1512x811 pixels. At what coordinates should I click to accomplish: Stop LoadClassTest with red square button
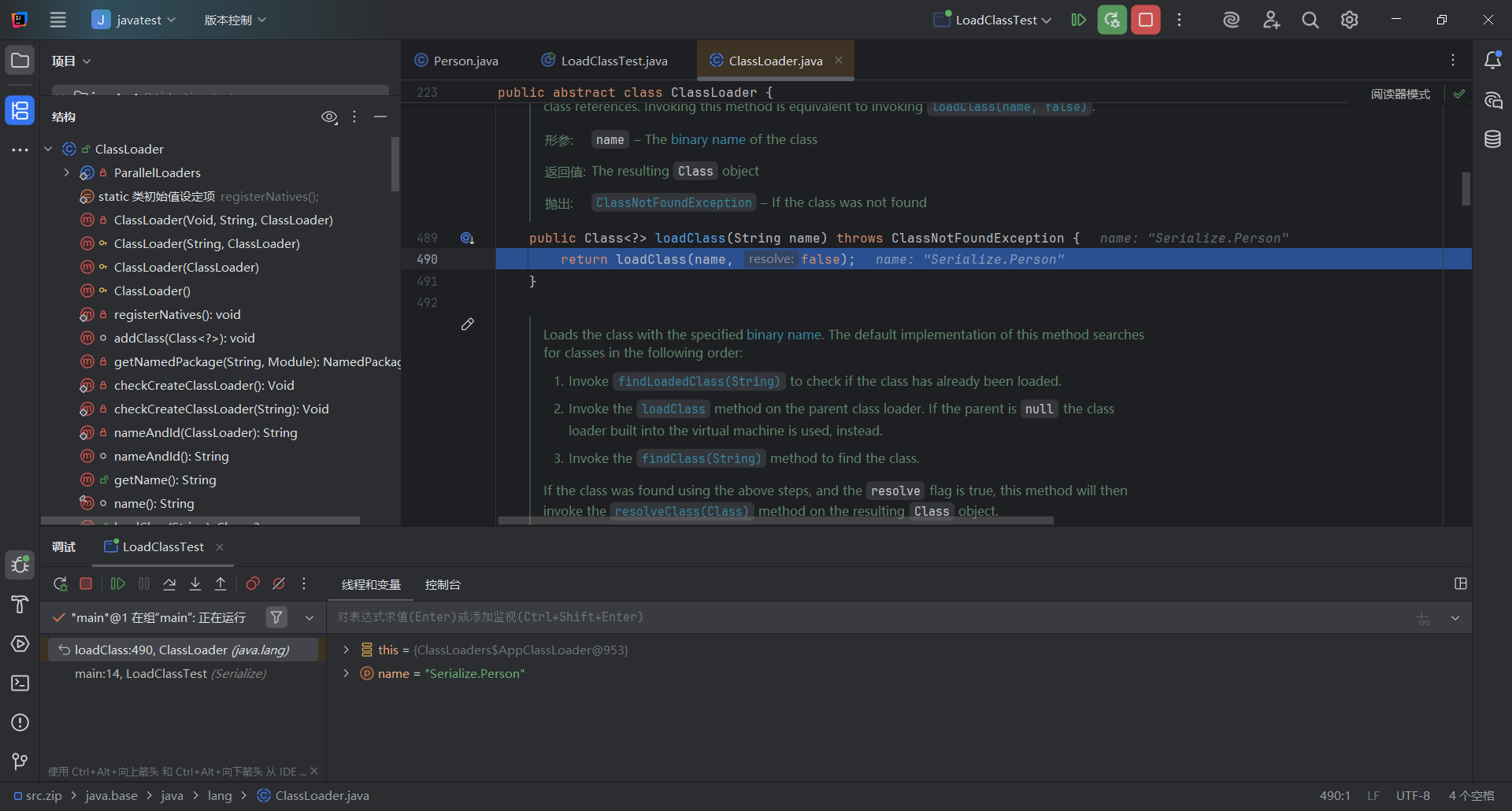(x=1146, y=20)
